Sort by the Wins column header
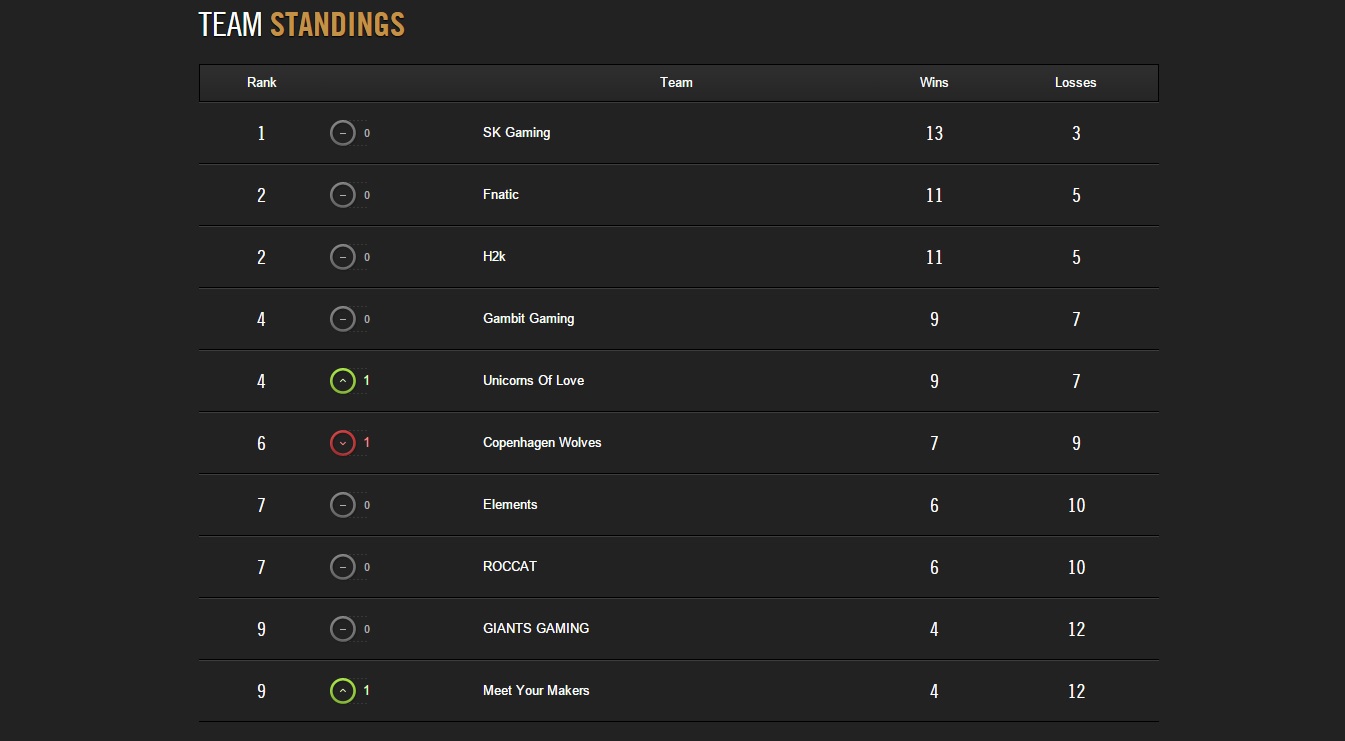The image size is (1345, 741). coord(934,83)
